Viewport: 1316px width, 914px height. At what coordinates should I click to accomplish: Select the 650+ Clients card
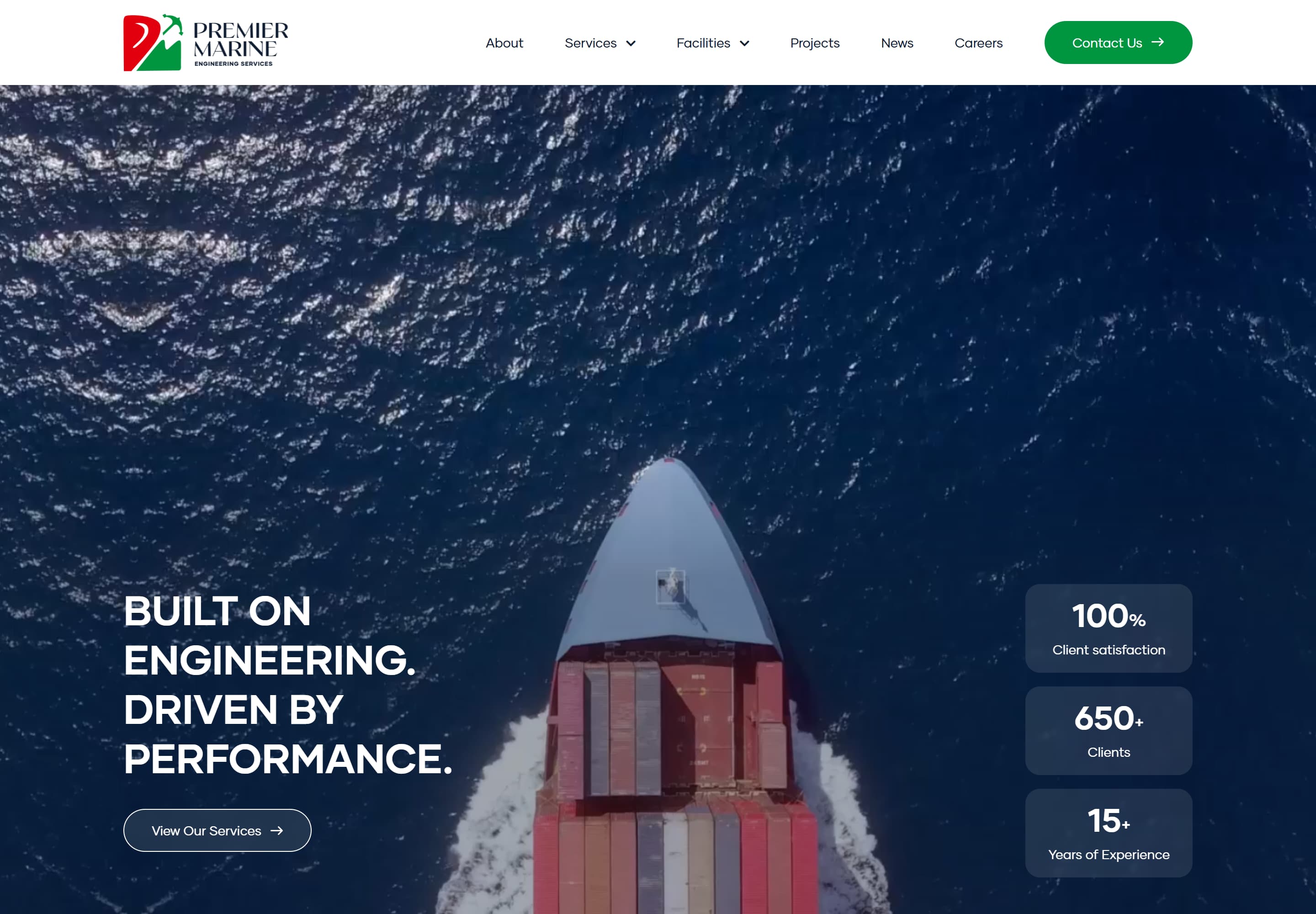[1108, 730]
